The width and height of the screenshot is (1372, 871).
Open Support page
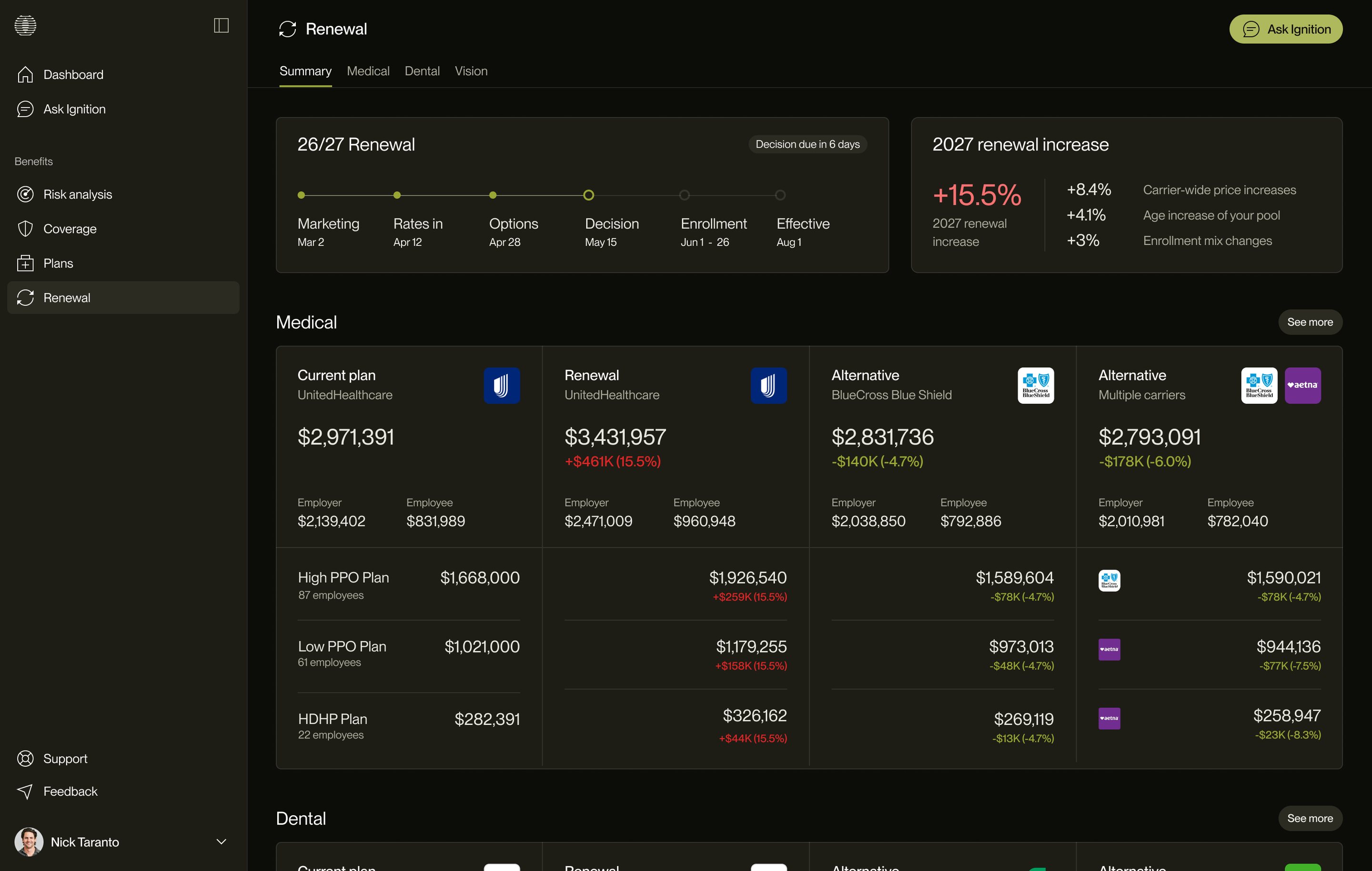[123, 759]
